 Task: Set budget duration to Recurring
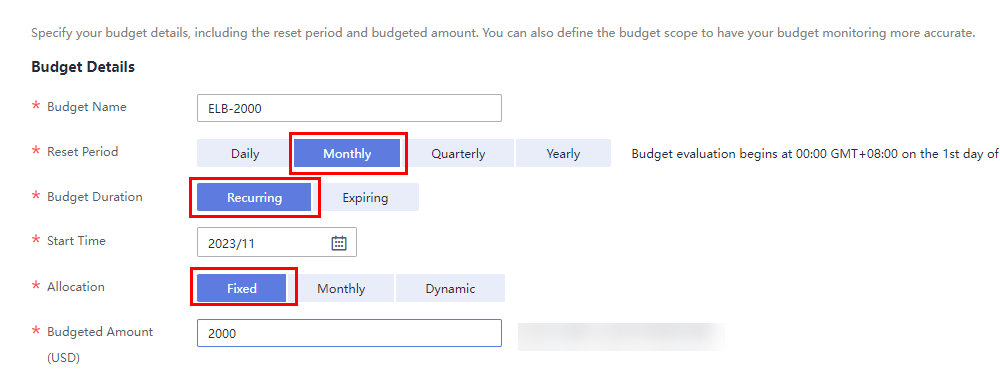point(254,198)
